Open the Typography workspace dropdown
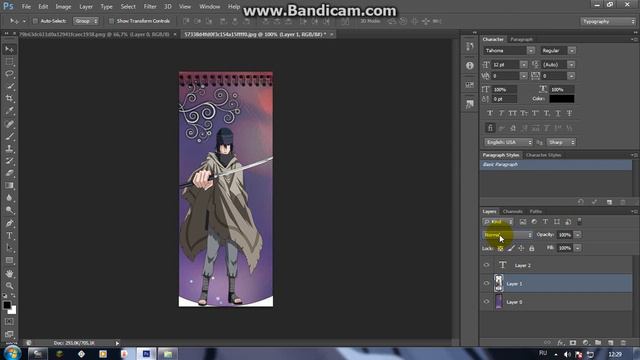This screenshot has height=360, width=640. [x=608, y=21]
